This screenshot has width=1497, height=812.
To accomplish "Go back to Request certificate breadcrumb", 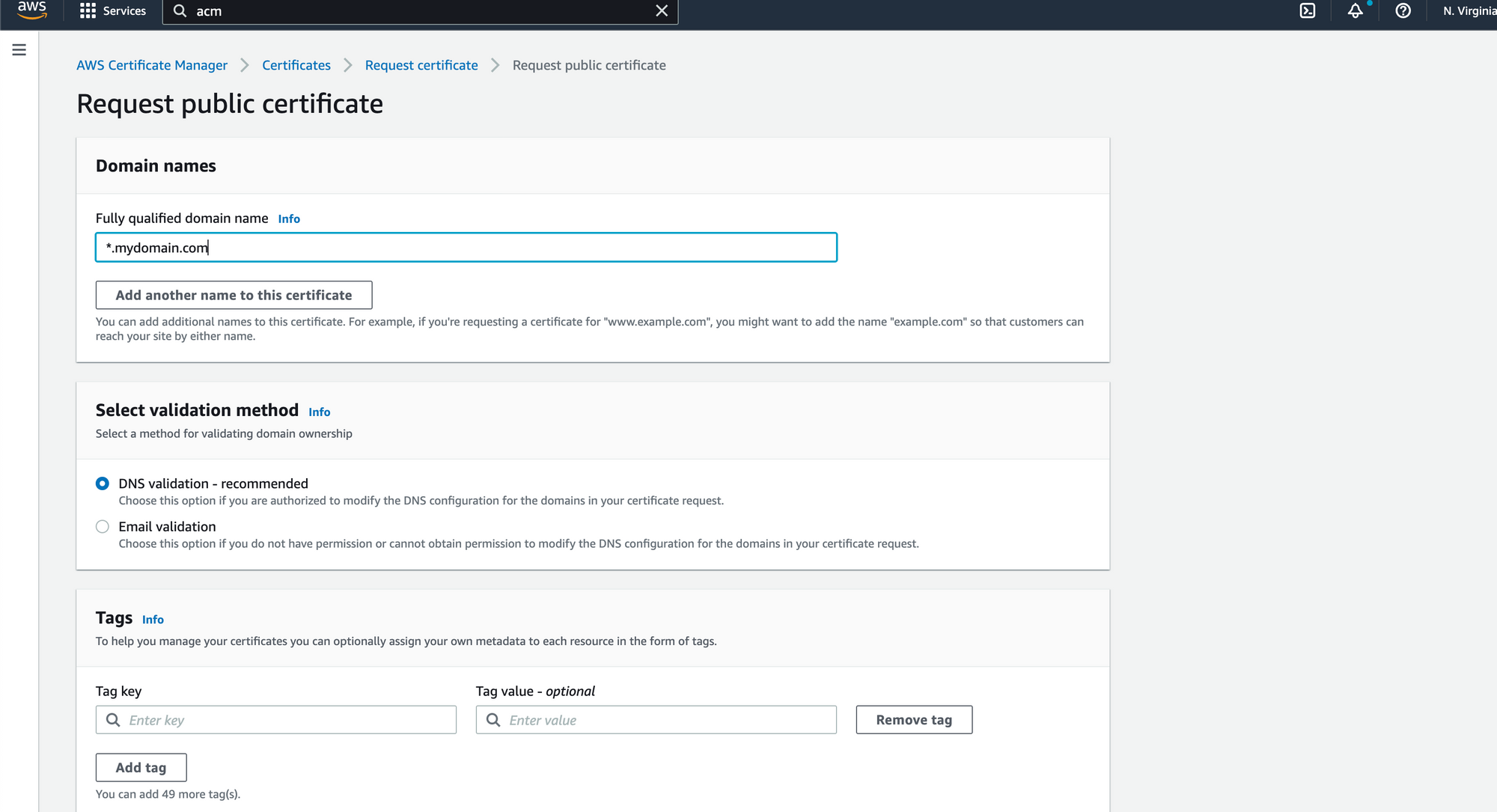I will 421,65.
